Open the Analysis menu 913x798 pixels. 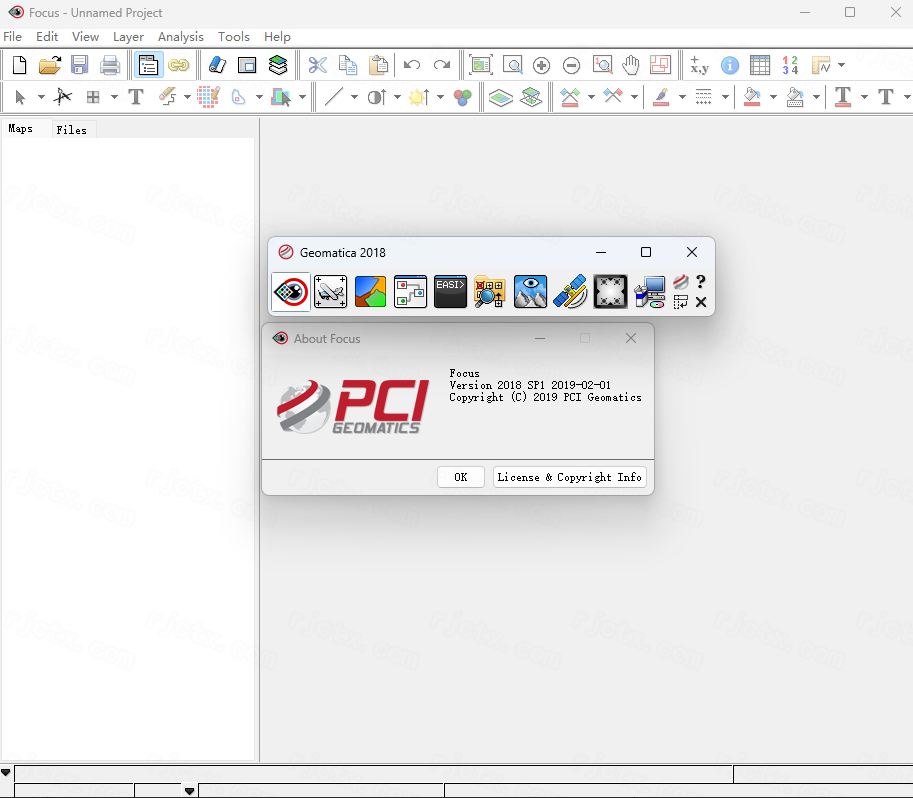click(x=180, y=37)
